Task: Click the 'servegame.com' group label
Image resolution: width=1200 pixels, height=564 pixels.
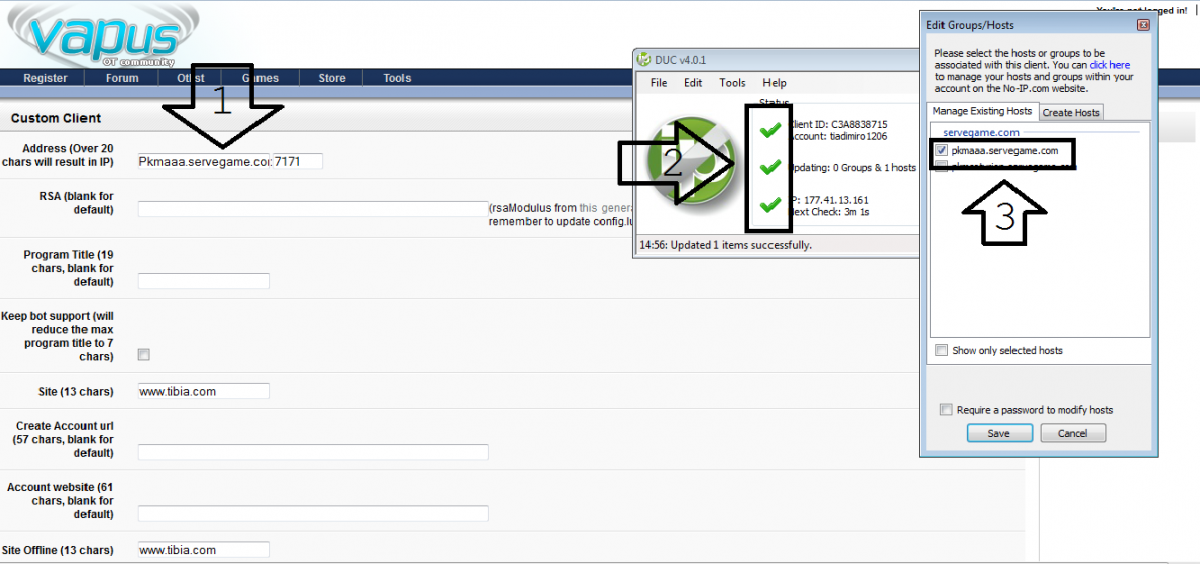Action: click(x=981, y=132)
